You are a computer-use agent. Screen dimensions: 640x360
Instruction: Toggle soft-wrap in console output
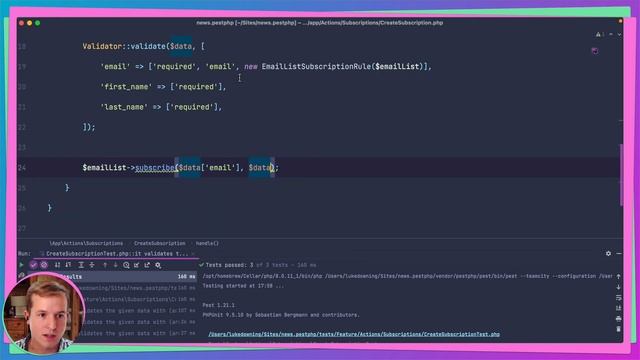point(618,298)
